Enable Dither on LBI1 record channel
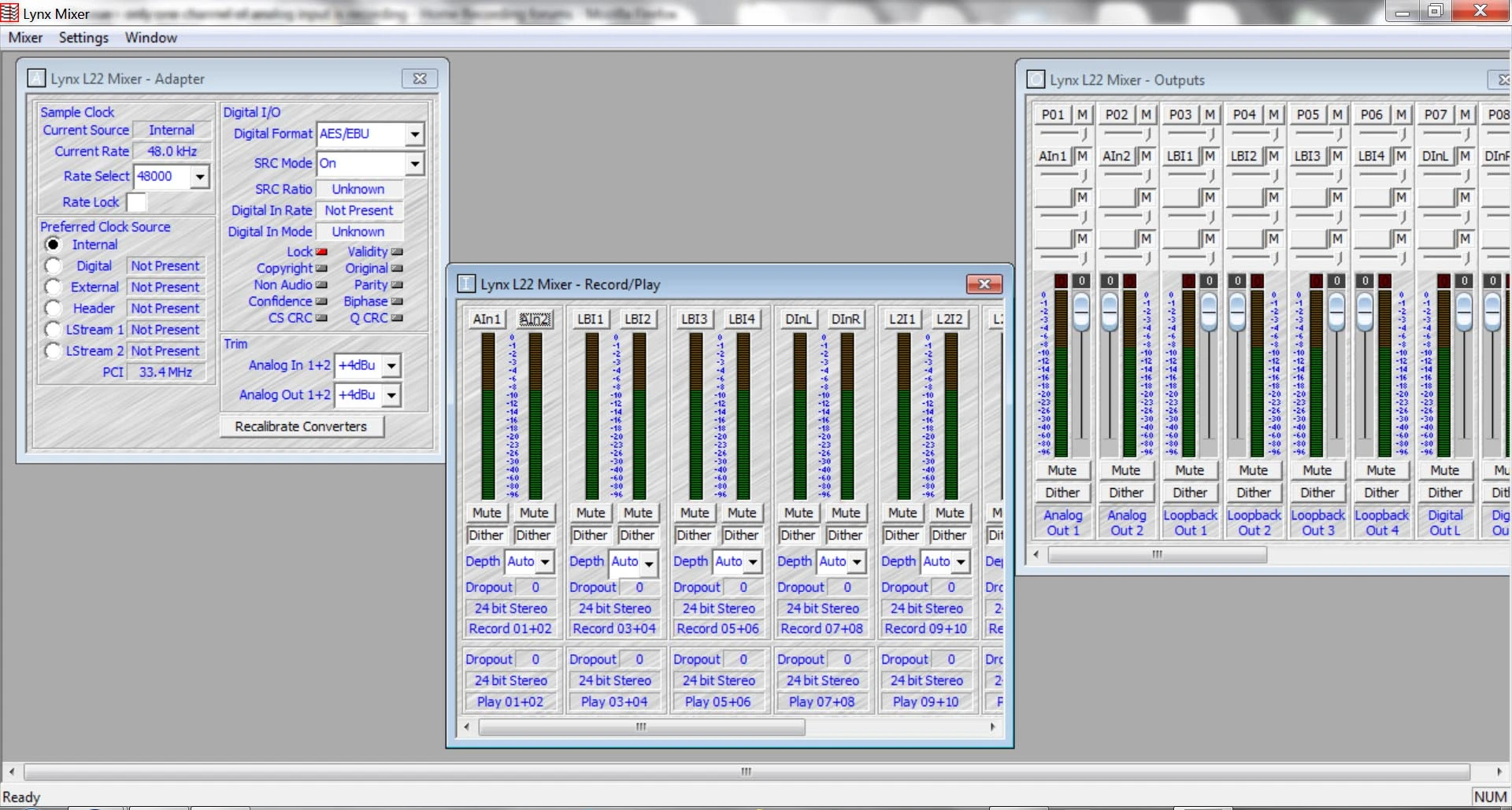This screenshot has width=1512, height=810. point(590,534)
